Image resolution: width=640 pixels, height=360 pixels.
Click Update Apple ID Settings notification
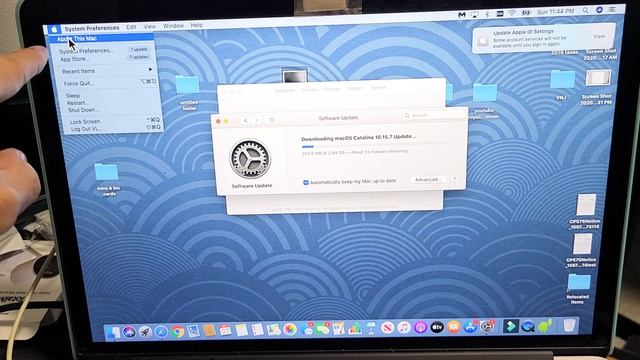pyautogui.click(x=543, y=38)
